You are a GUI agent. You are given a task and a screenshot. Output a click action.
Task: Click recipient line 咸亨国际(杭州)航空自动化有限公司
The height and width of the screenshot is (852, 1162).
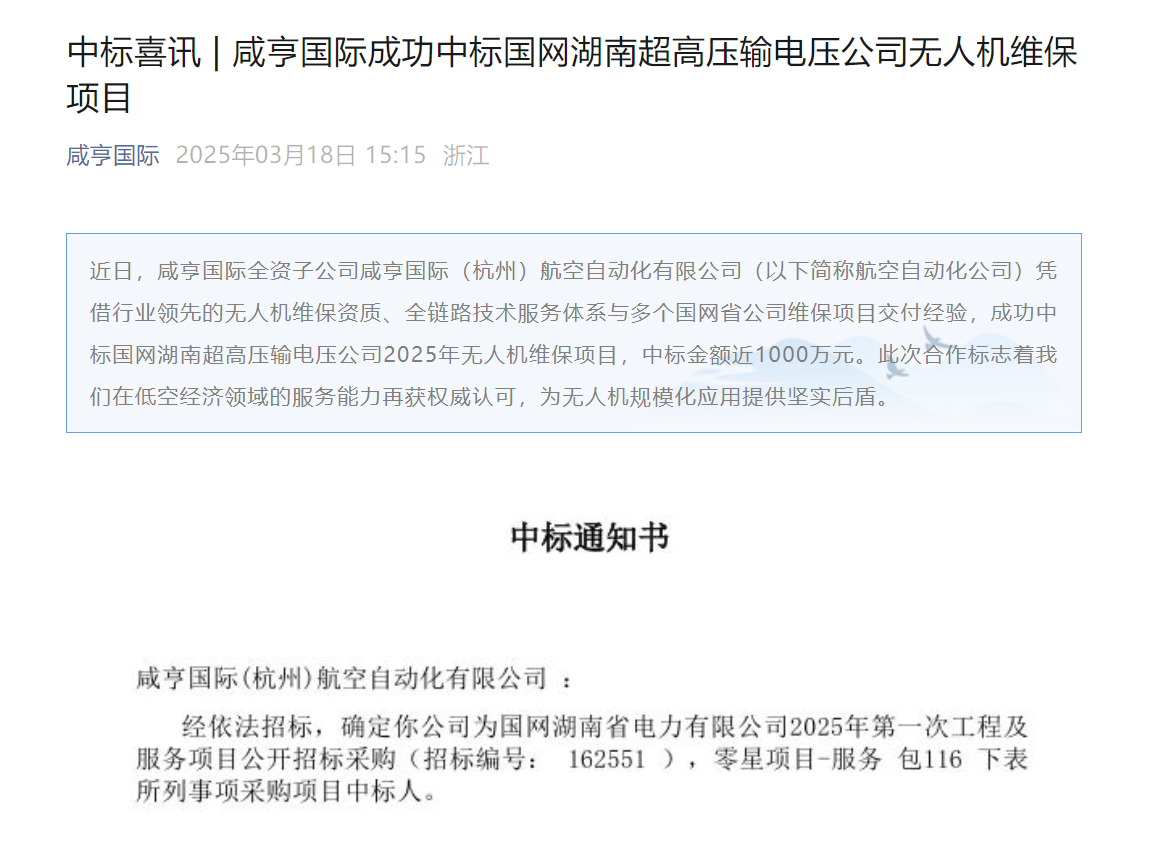(x=341, y=678)
